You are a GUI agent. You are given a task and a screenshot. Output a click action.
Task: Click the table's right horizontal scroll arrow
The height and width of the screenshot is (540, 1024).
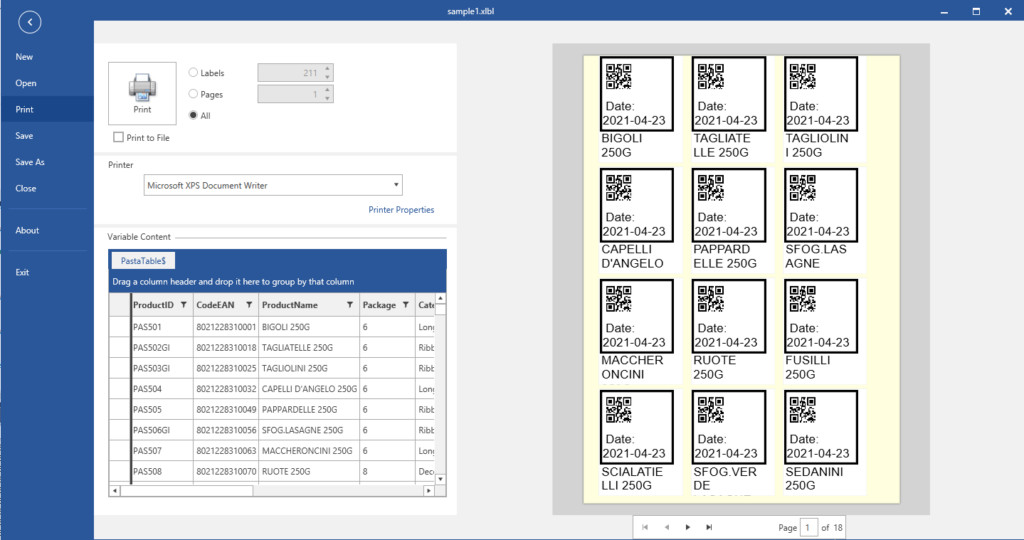[x=429, y=490]
